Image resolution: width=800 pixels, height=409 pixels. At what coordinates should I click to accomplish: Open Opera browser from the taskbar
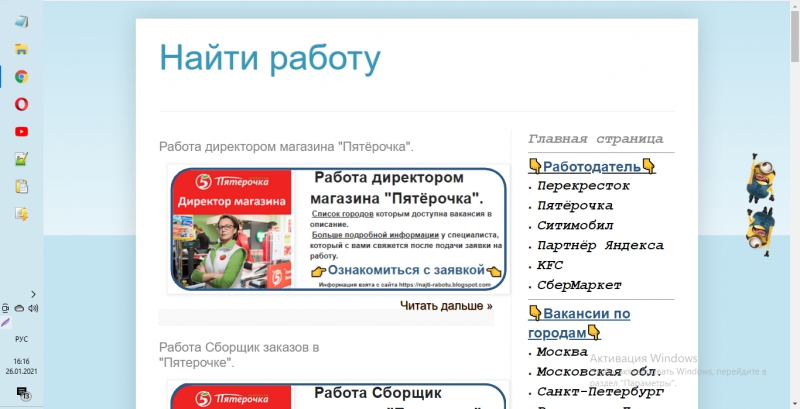[x=21, y=105]
